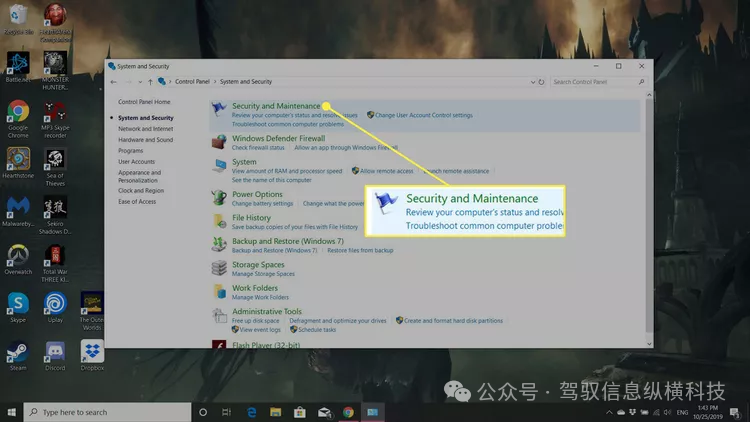Click Type here to search box

[107, 412]
